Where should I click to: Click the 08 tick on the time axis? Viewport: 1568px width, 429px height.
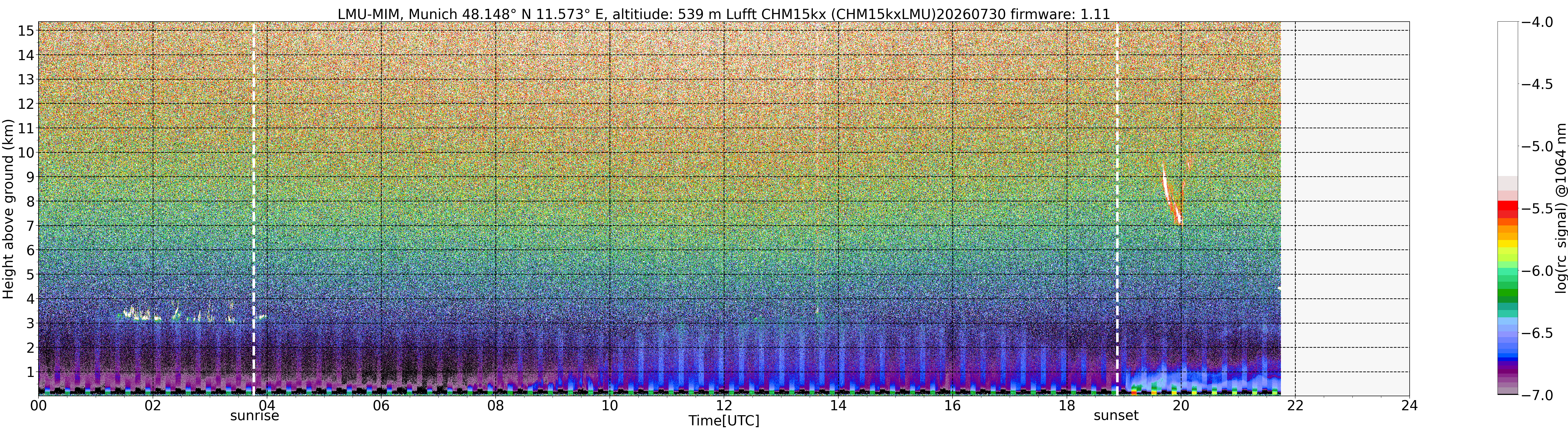495,405
